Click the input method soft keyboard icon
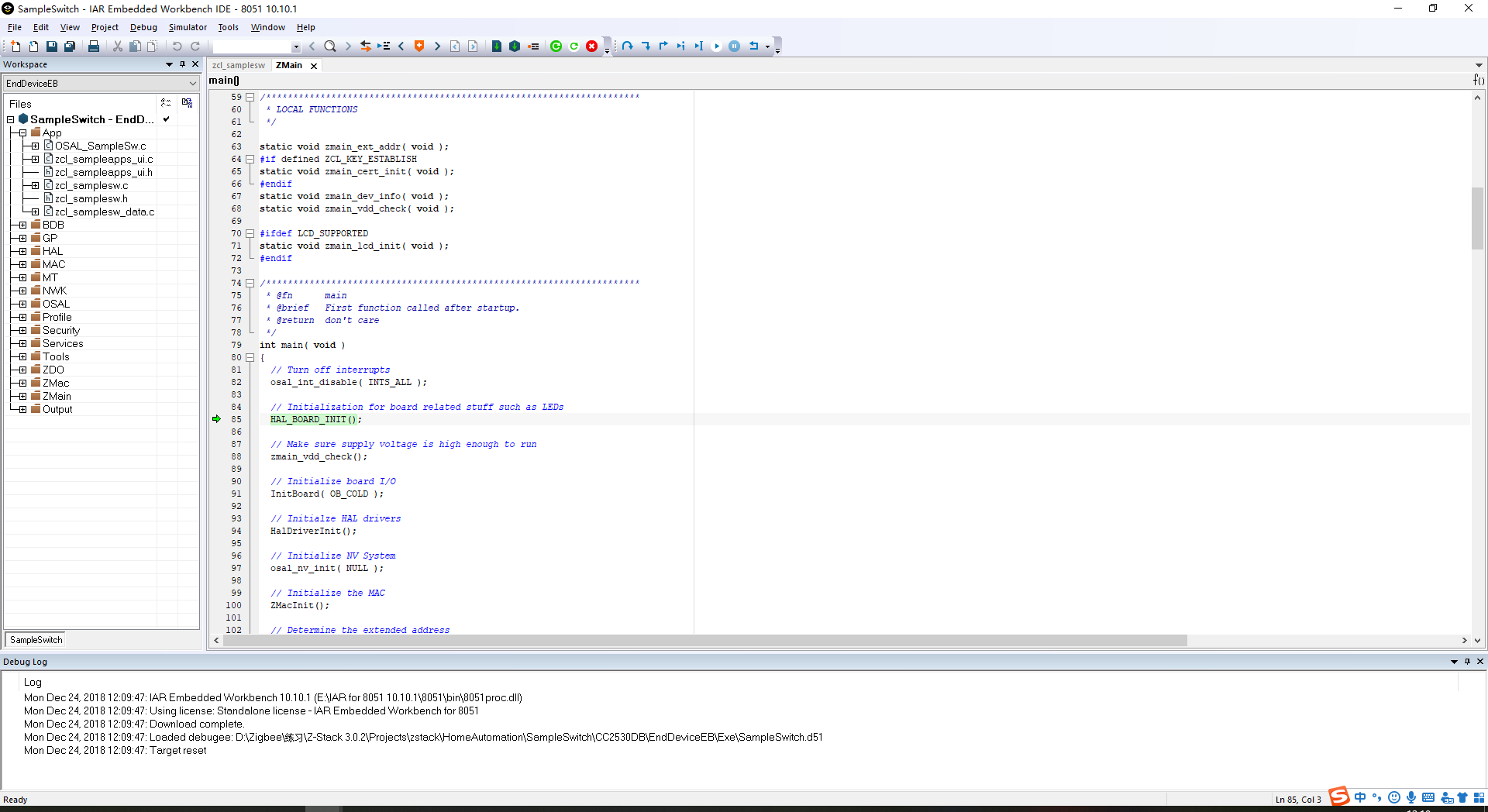The image size is (1488, 812). coord(1428,797)
